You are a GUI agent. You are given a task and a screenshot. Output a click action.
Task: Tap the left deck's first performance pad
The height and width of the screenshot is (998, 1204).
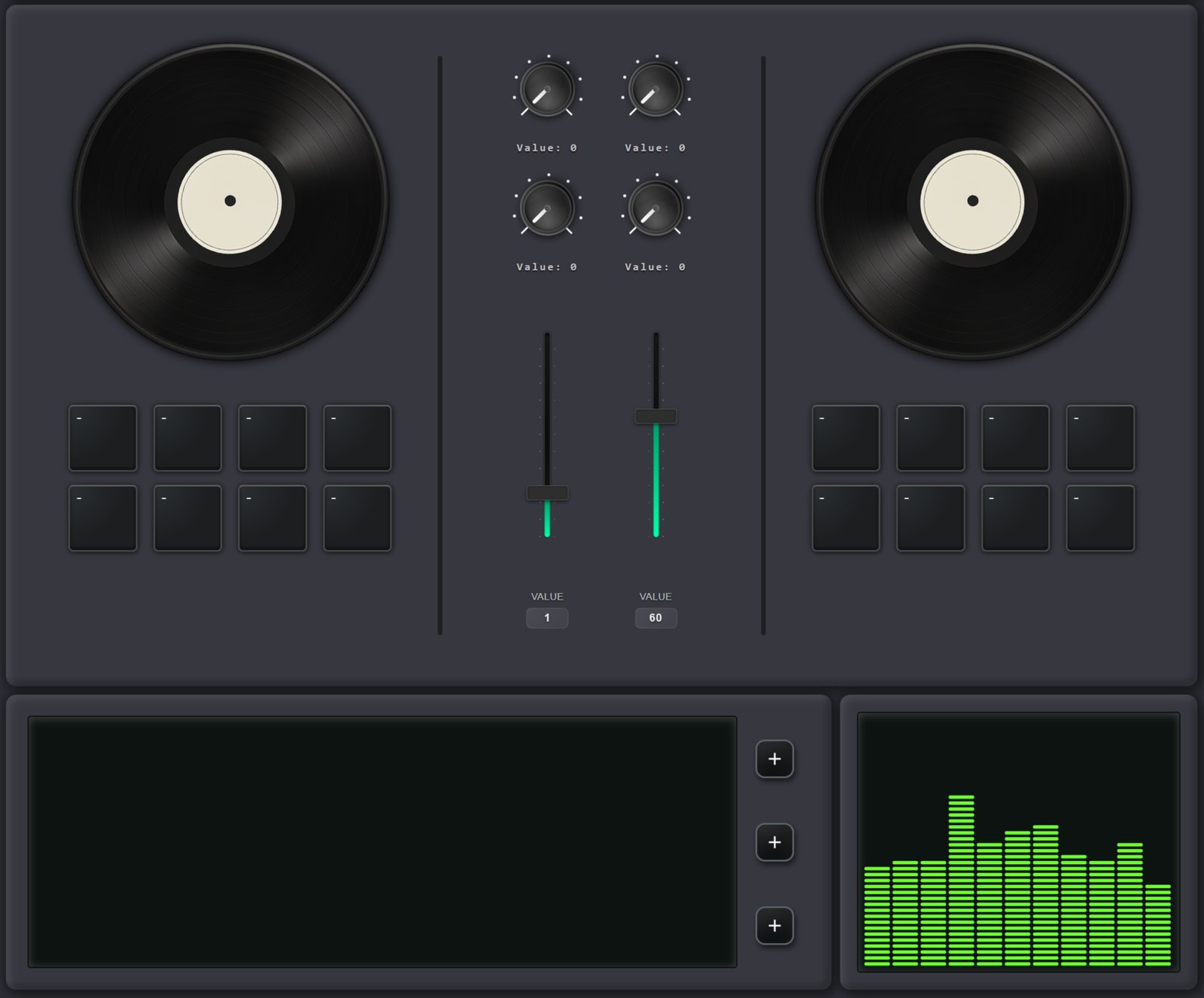tap(102, 437)
